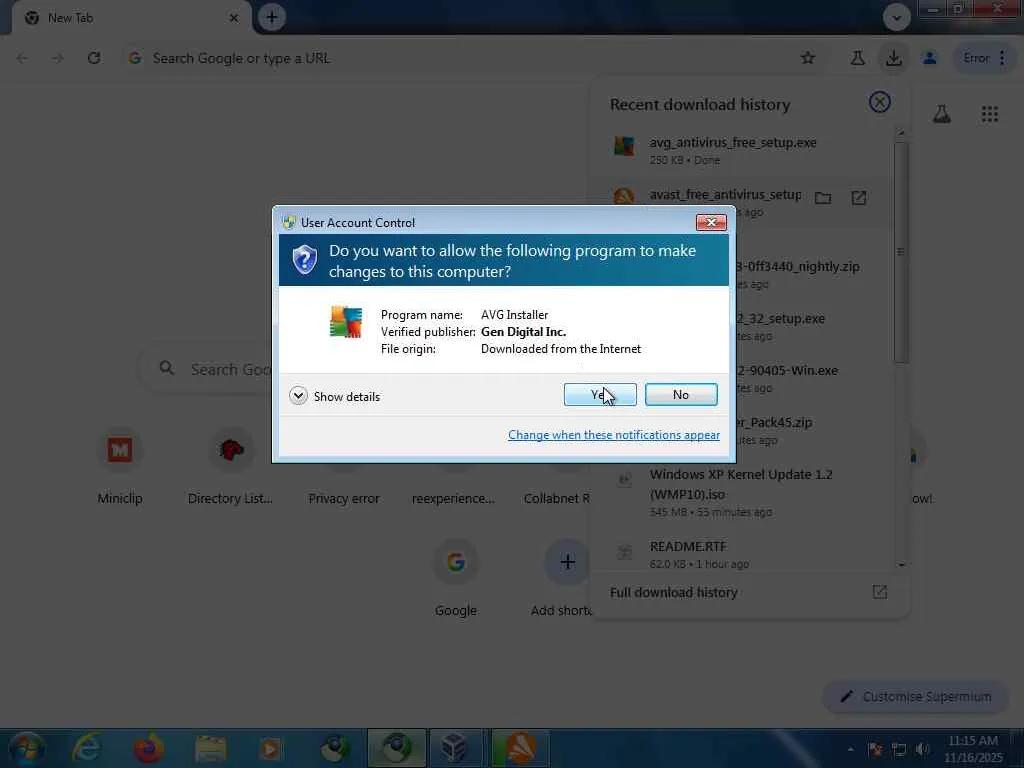Open avast setup file with external icon
1024x768 pixels.
pos(859,197)
